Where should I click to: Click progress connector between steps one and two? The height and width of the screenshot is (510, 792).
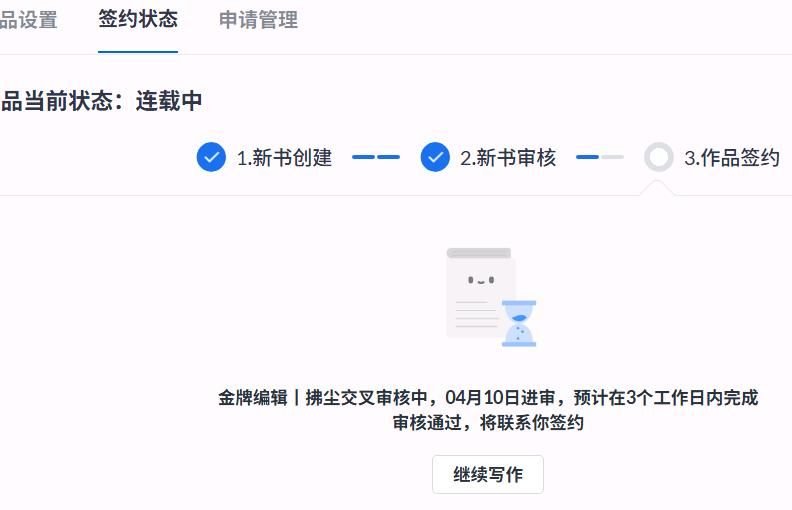376,157
